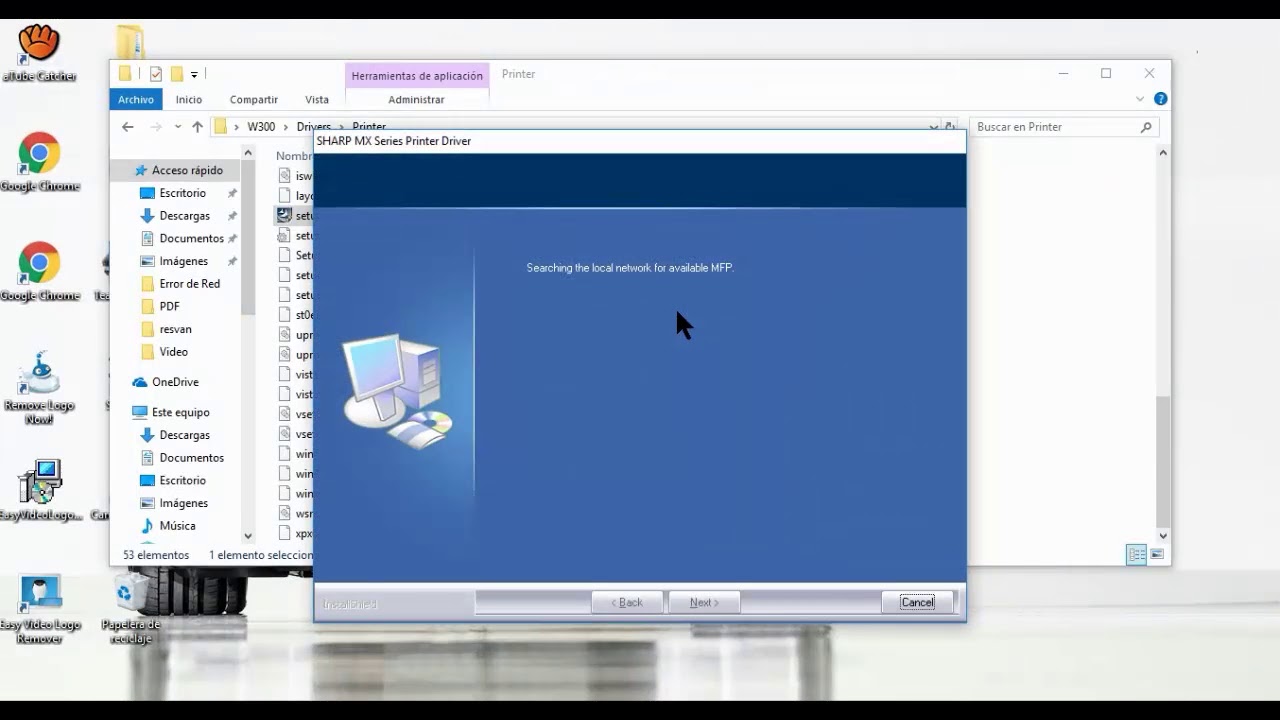Open pinned Imágenes under Acceso rápido

pyautogui.click(x=183, y=261)
